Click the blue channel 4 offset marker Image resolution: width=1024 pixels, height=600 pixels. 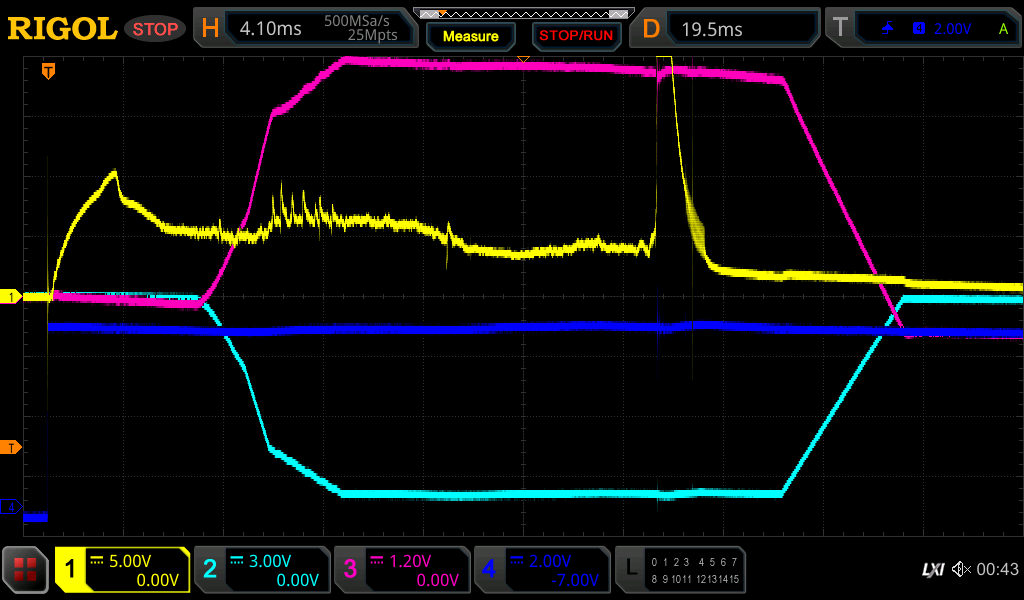click(11, 507)
